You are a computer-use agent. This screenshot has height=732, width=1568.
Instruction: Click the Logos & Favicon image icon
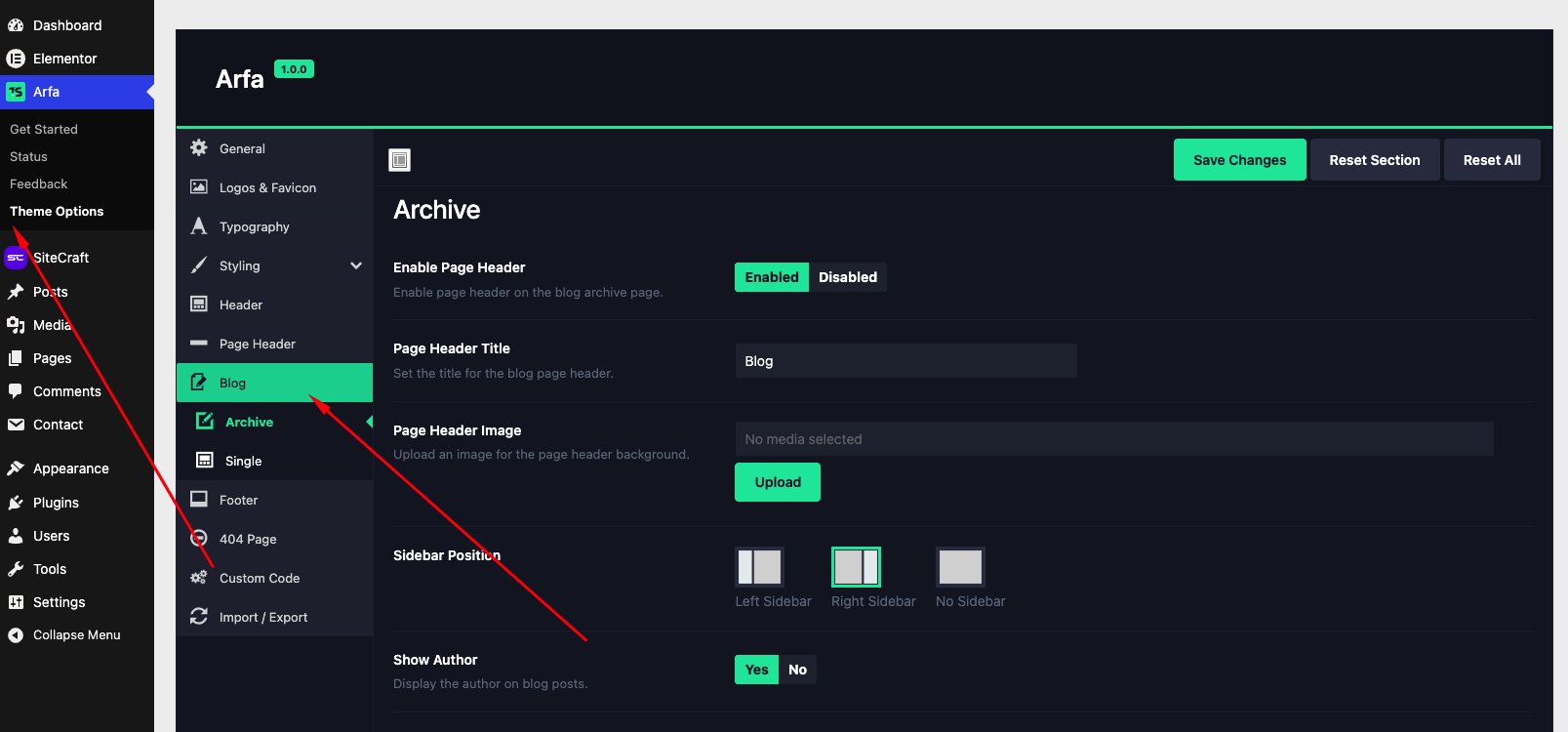(199, 186)
